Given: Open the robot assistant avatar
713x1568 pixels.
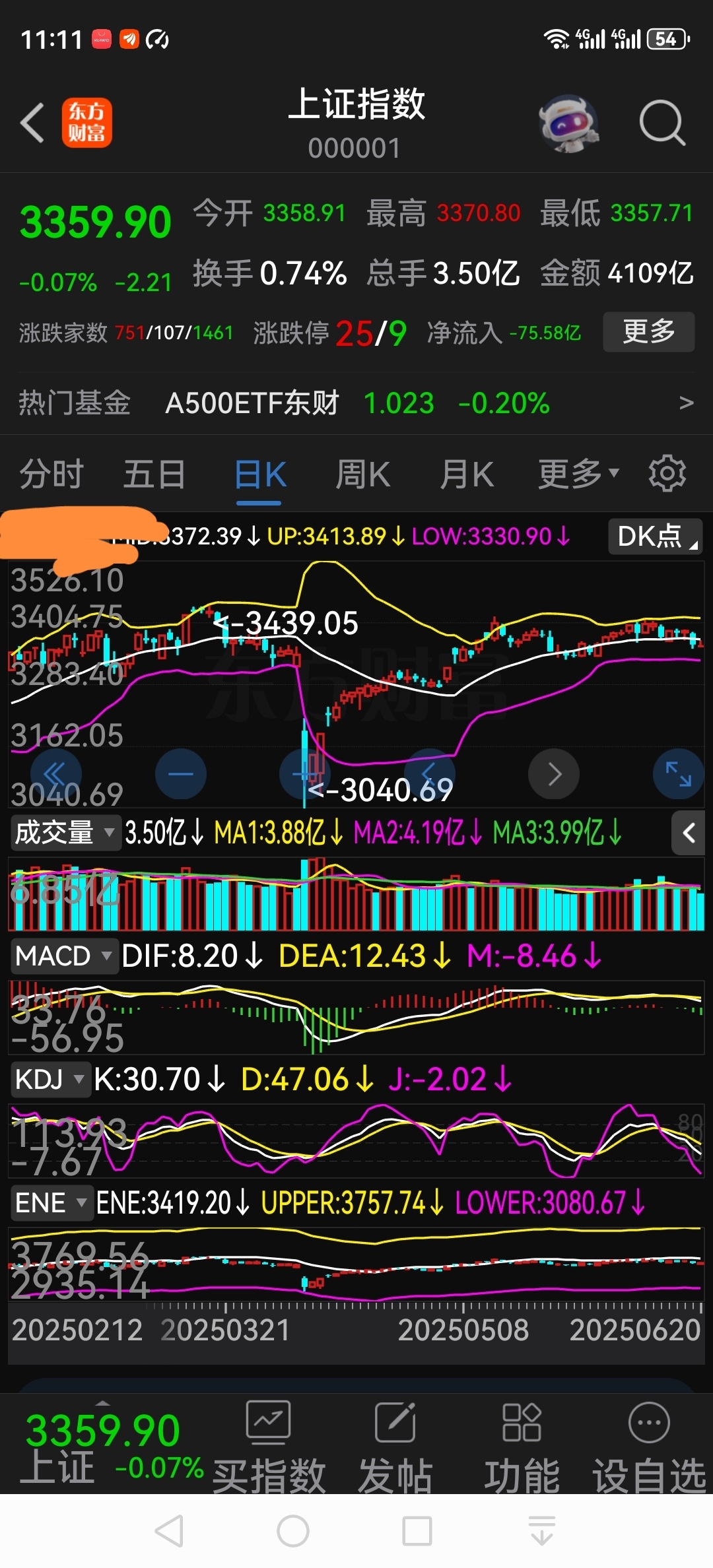Looking at the screenshot, I should (568, 123).
